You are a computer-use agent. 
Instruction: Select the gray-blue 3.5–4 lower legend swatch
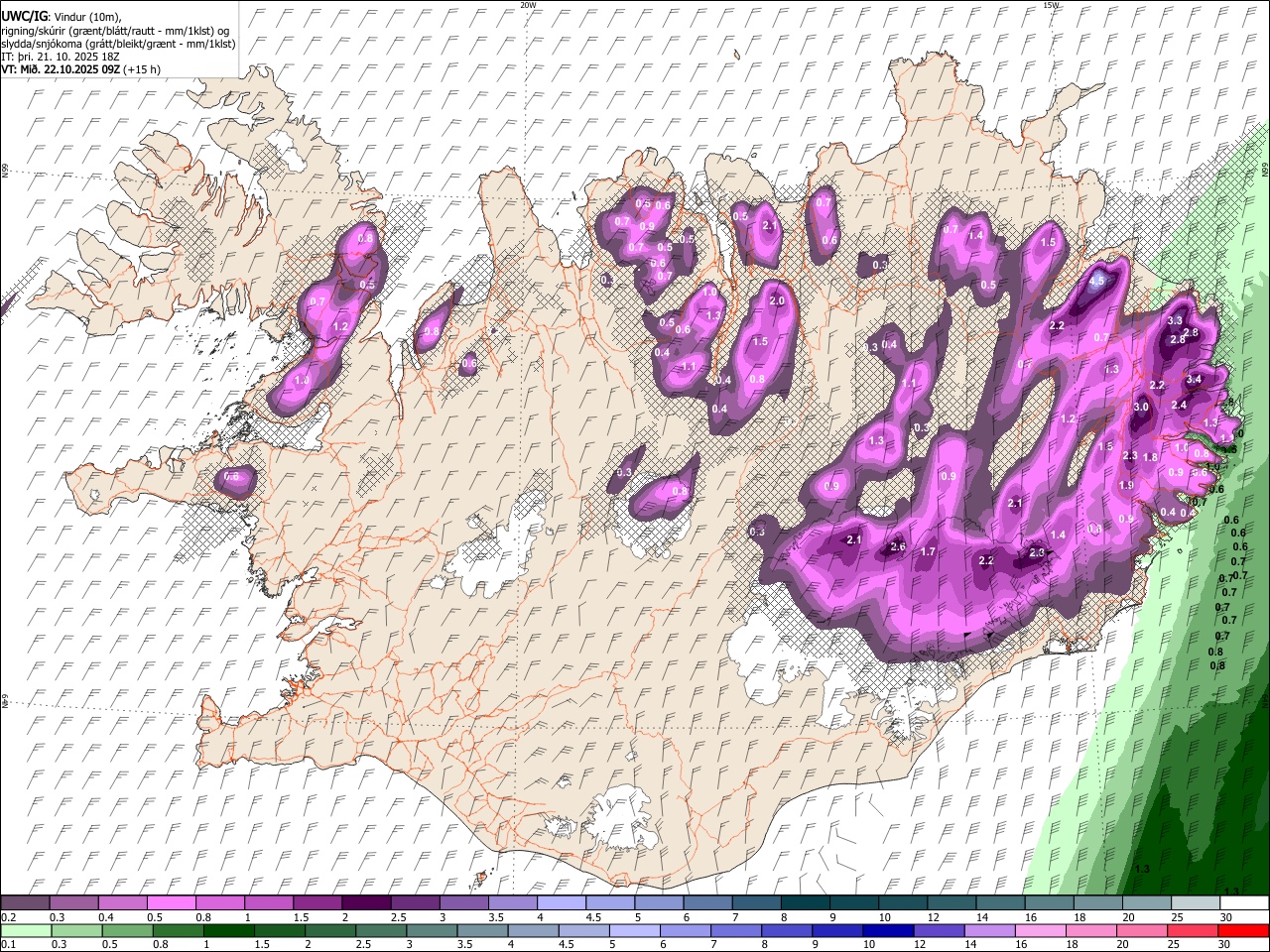coord(483,931)
